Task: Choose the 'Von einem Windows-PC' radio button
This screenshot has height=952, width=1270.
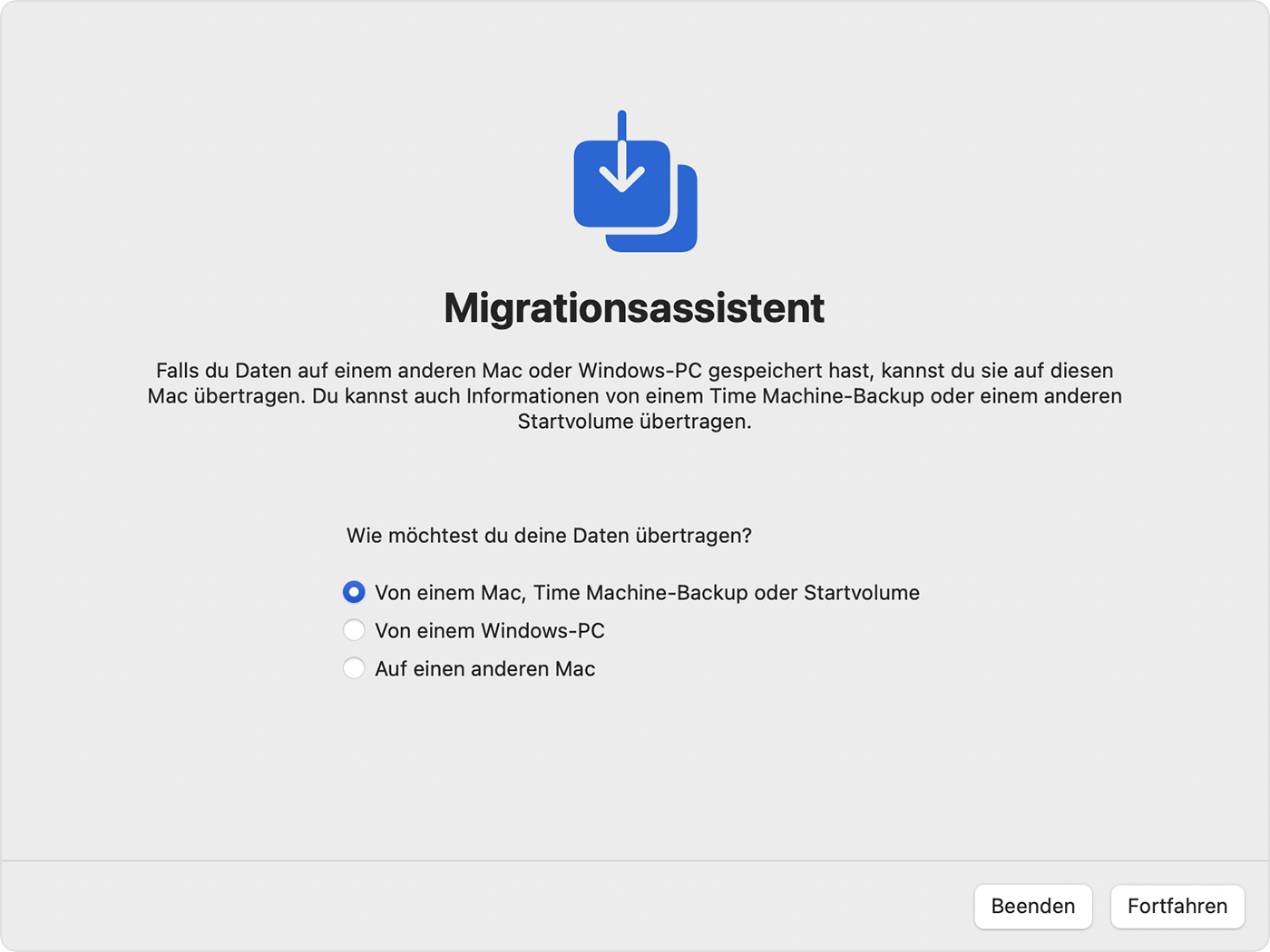Action: pyautogui.click(x=354, y=630)
